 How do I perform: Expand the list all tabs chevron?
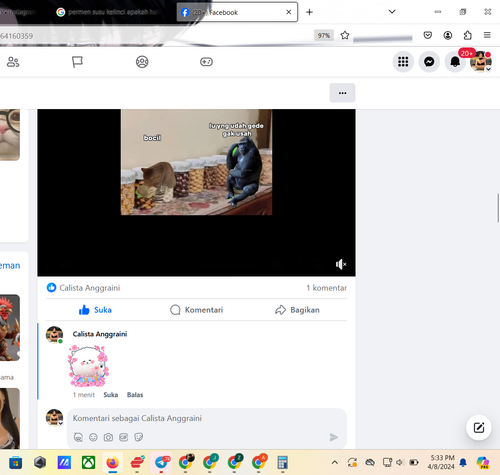pyautogui.click(x=392, y=12)
